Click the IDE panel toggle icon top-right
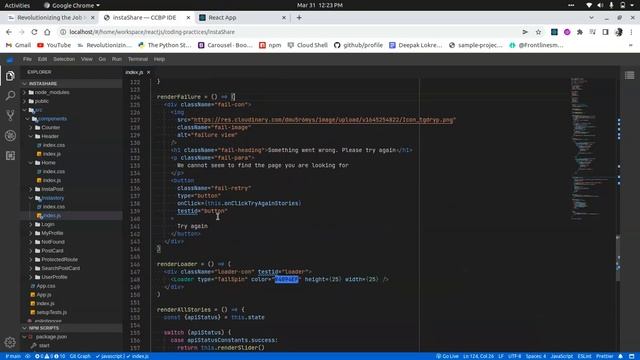Image resolution: width=640 pixels, height=360 pixels. 629,75
